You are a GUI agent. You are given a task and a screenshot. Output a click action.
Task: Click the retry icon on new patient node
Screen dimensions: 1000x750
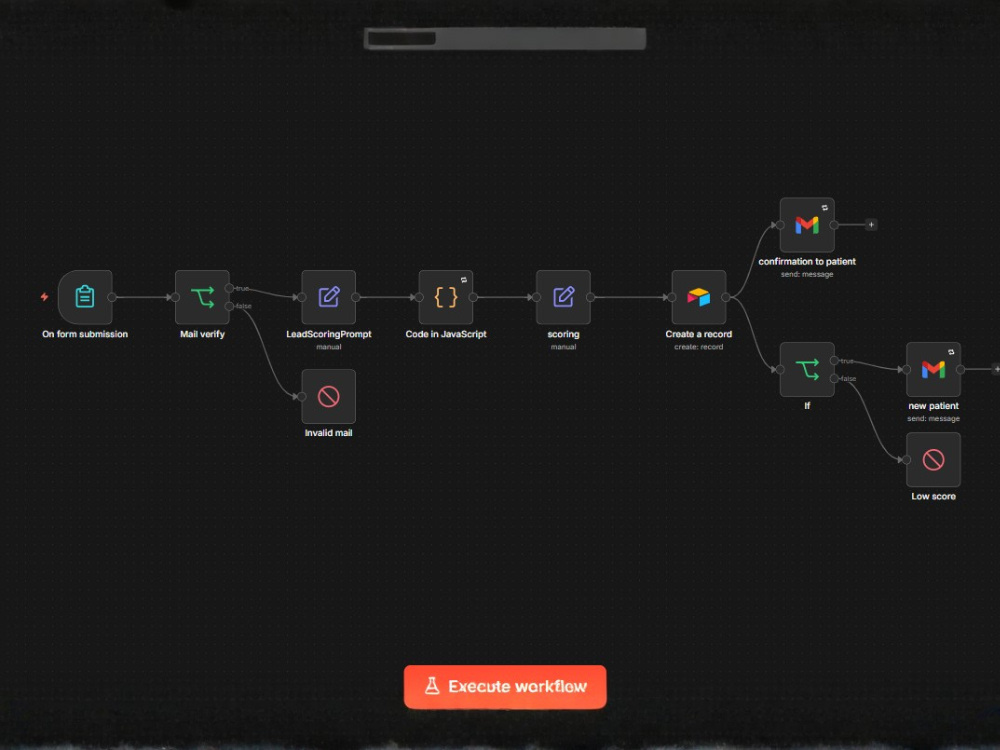(x=951, y=352)
